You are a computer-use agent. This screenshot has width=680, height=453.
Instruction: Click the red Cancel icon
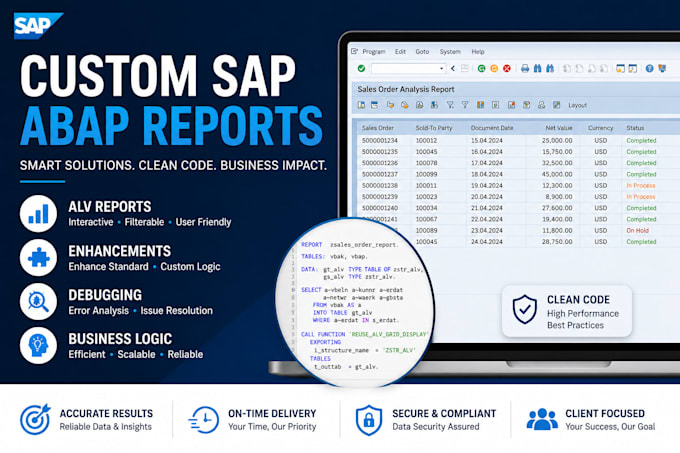(x=507, y=68)
